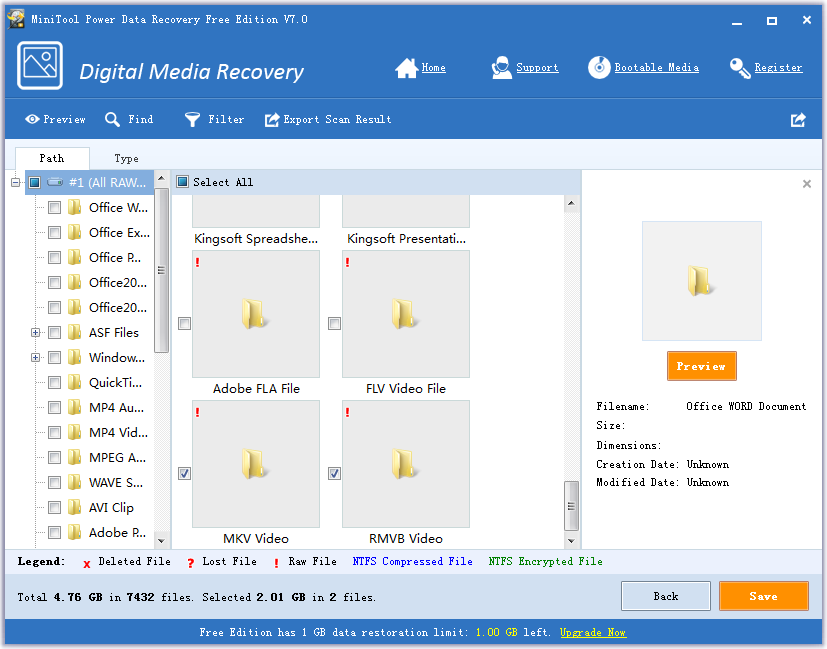
Task: Click the Export Scan Result icon
Action: [x=272, y=120]
